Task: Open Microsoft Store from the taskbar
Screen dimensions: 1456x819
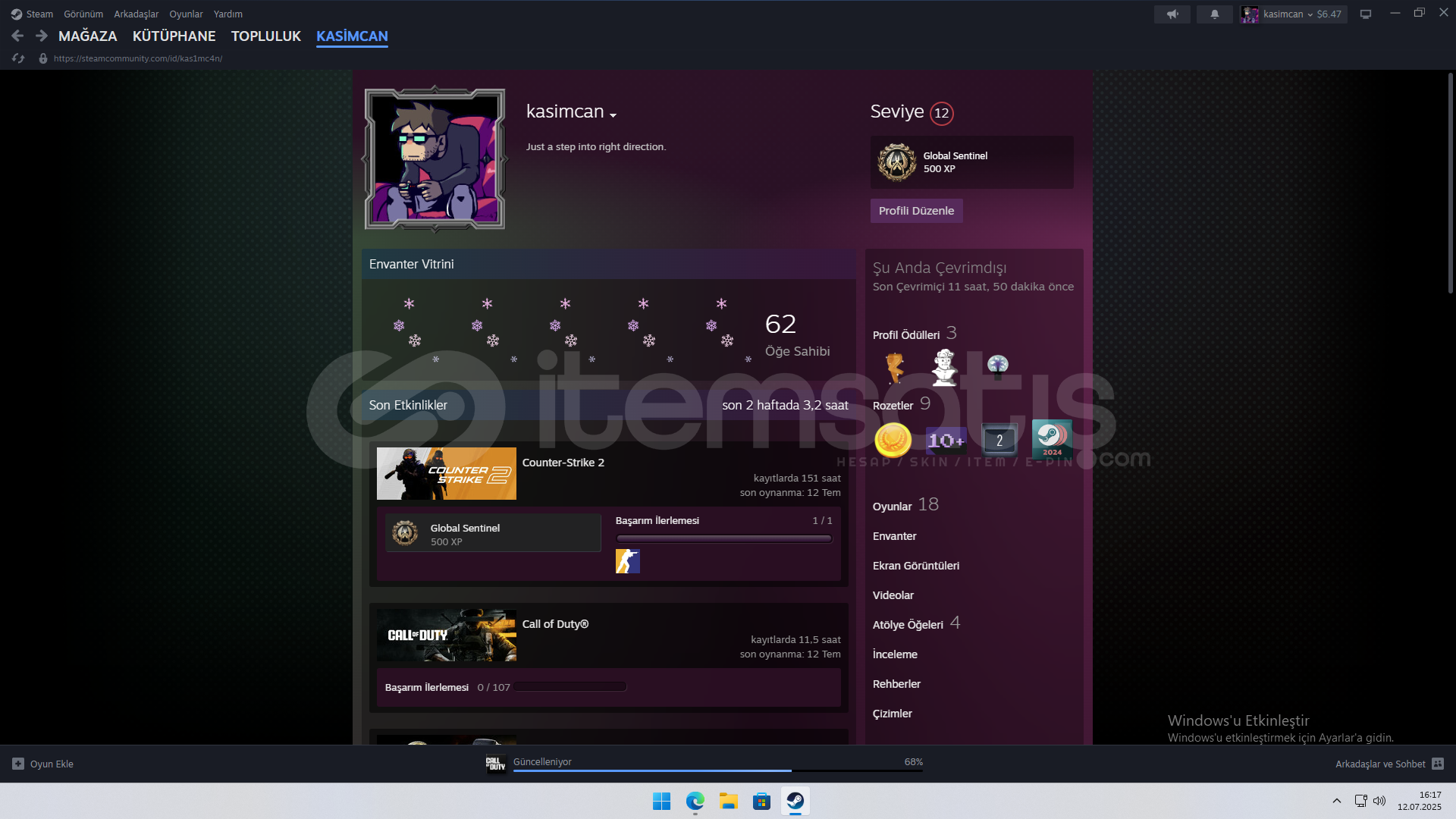Action: pyautogui.click(x=762, y=801)
